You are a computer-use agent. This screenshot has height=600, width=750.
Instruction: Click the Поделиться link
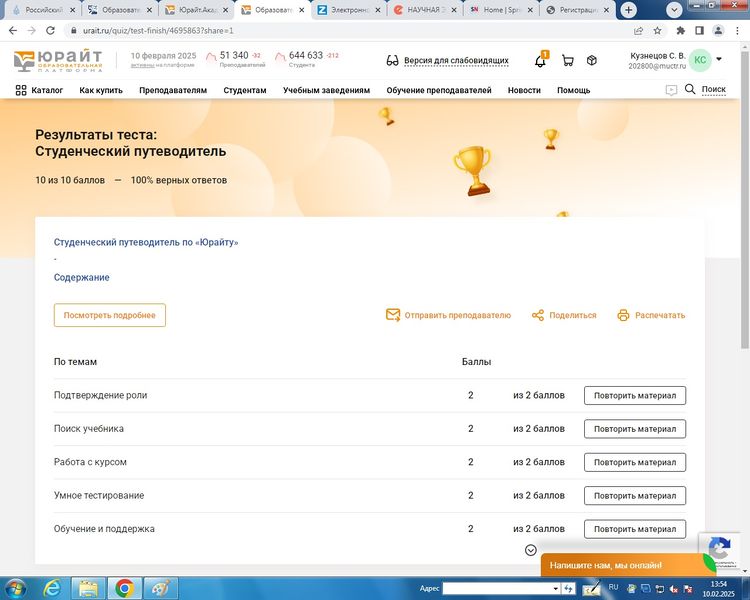pyautogui.click(x=573, y=315)
